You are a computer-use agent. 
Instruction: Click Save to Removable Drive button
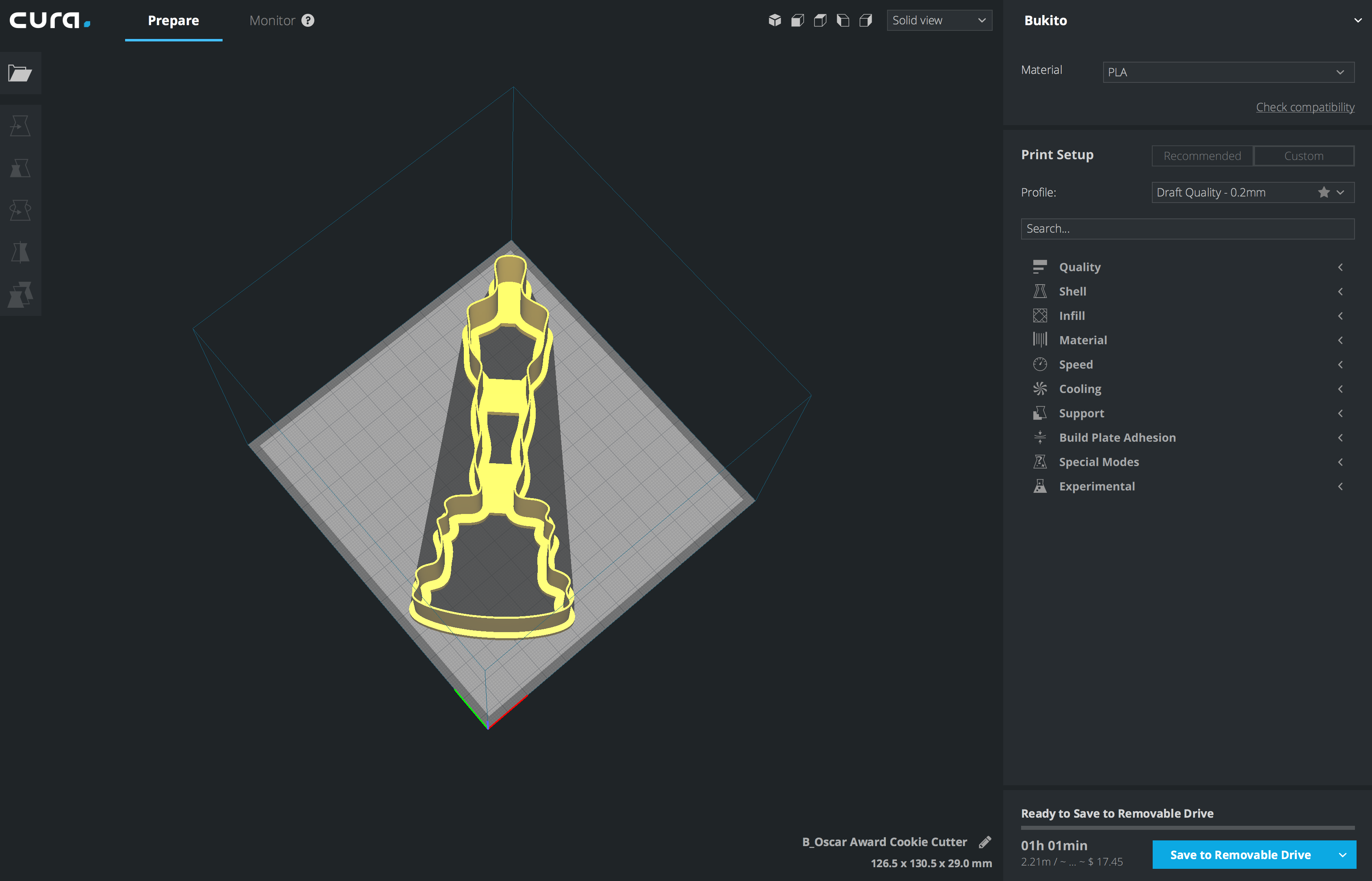[x=1240, y=855]
